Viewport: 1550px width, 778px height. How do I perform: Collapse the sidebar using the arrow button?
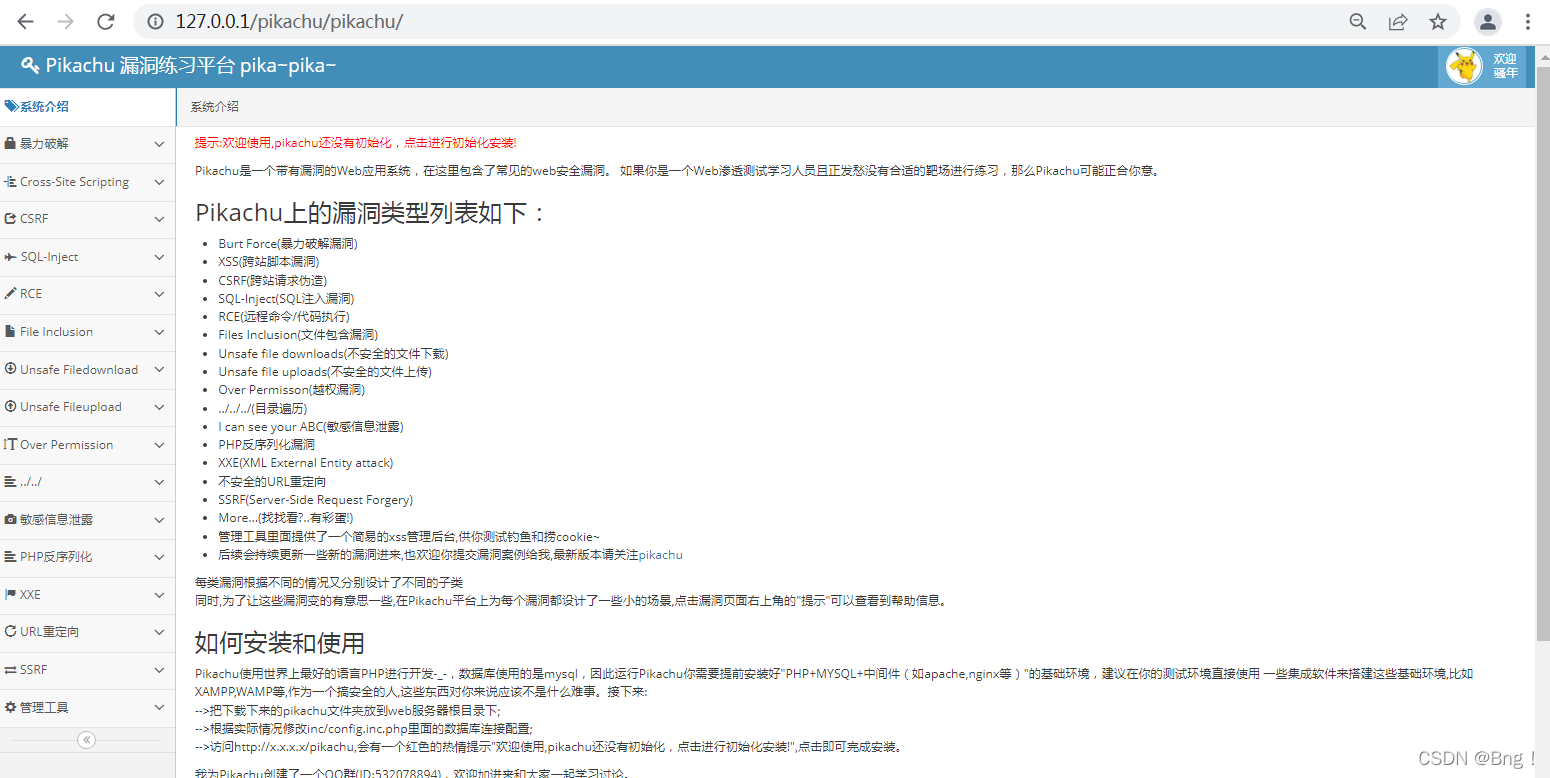pyautogui.click(x=86, y=740)
